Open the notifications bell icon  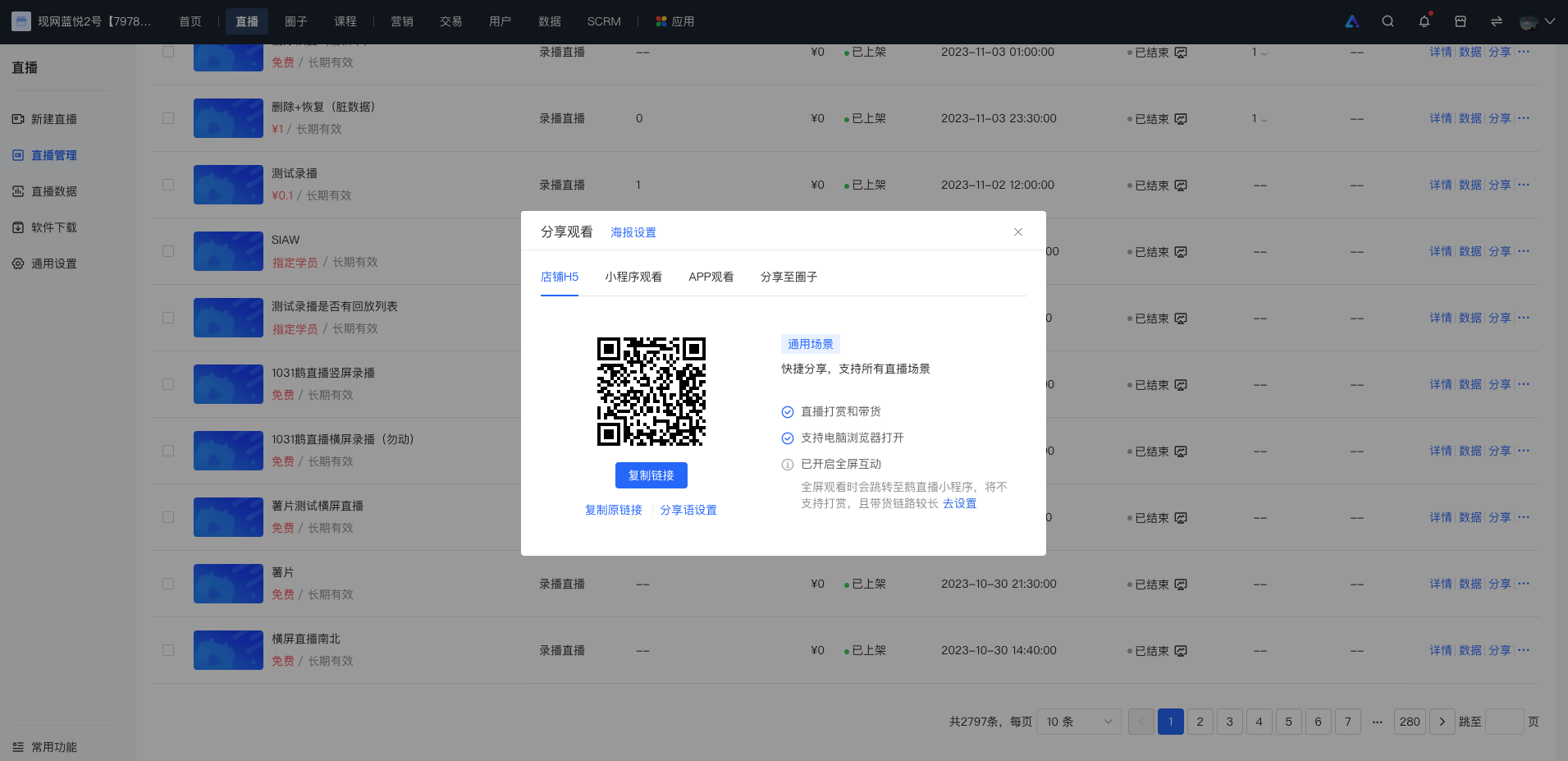pos(1424,21)
